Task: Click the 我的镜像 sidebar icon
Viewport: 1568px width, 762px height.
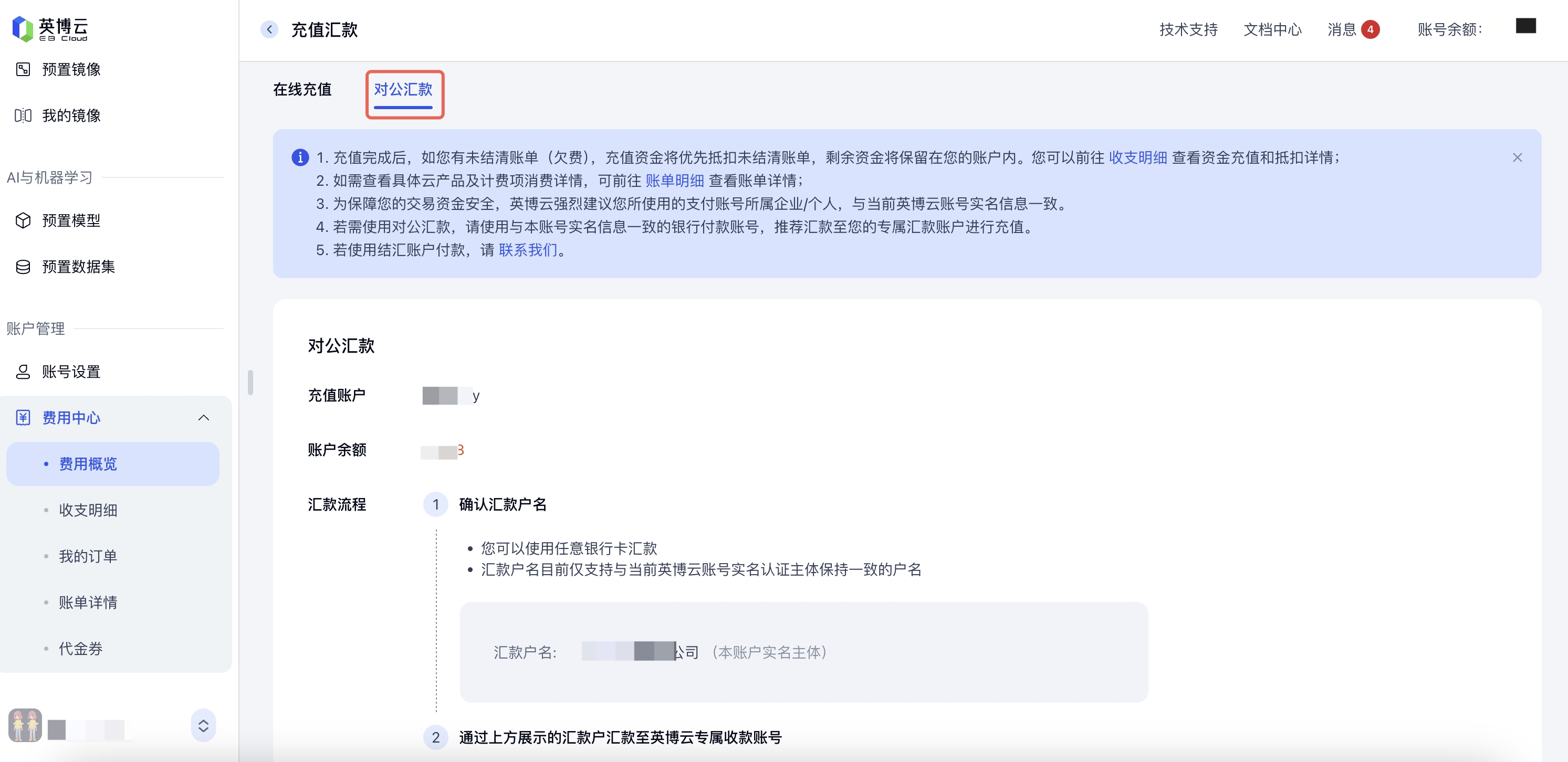Action: pos(23,115)
